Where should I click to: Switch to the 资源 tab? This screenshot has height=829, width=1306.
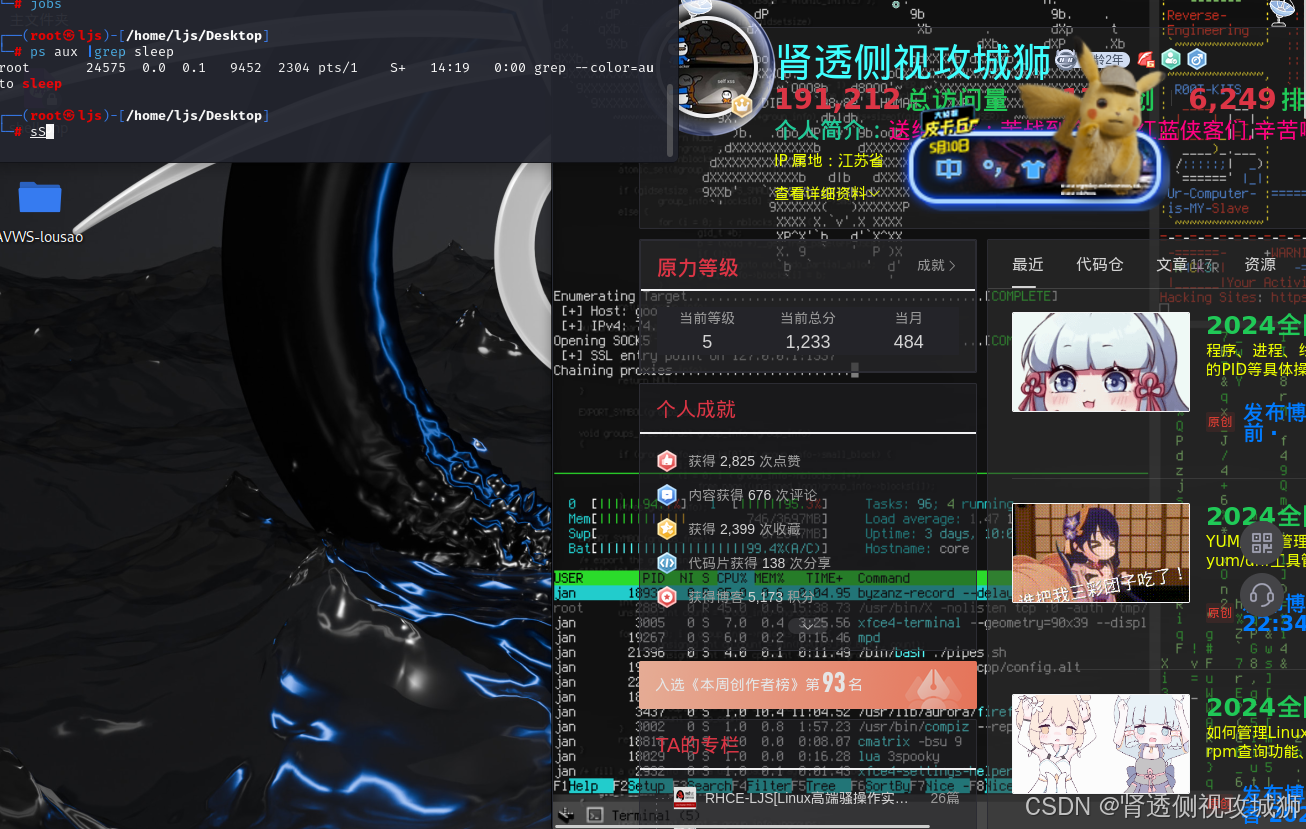[1260, 264]
